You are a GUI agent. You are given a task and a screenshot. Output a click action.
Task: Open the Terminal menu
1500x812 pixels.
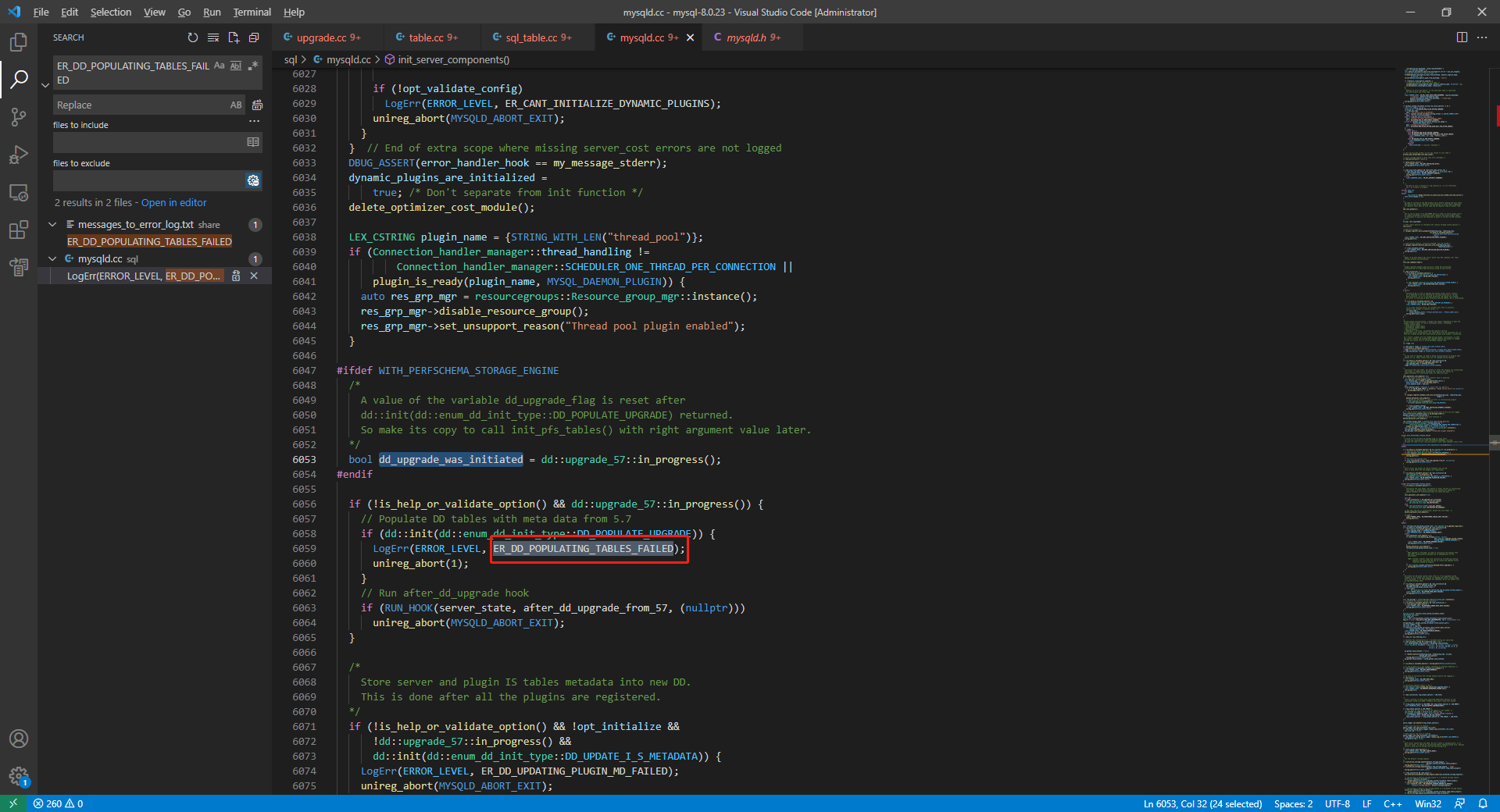point(252,12)
